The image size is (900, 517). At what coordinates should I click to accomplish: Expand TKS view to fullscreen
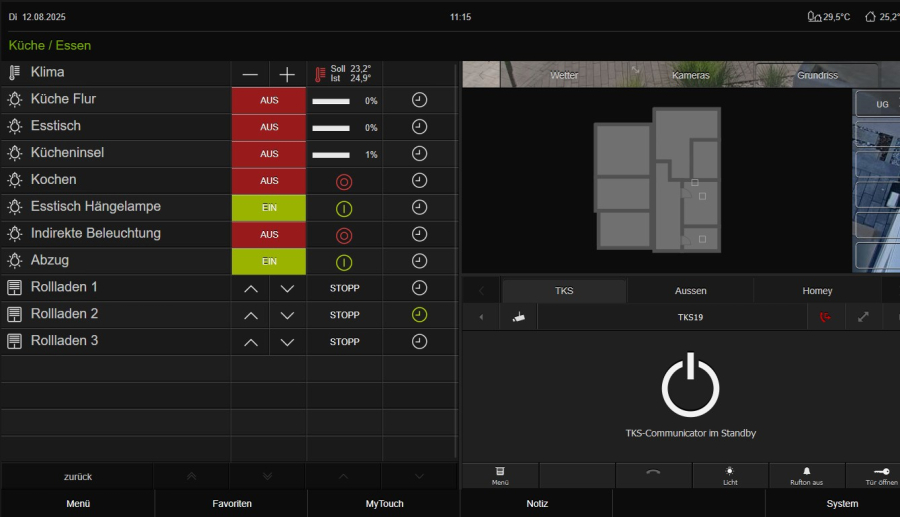point(863,317)
